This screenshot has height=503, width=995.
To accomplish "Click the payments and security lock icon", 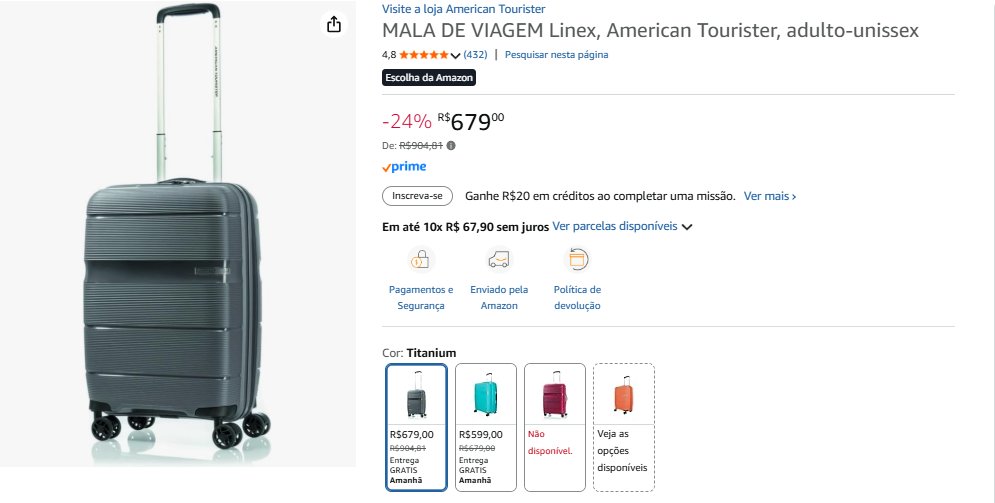I will (x=420, y=260).
